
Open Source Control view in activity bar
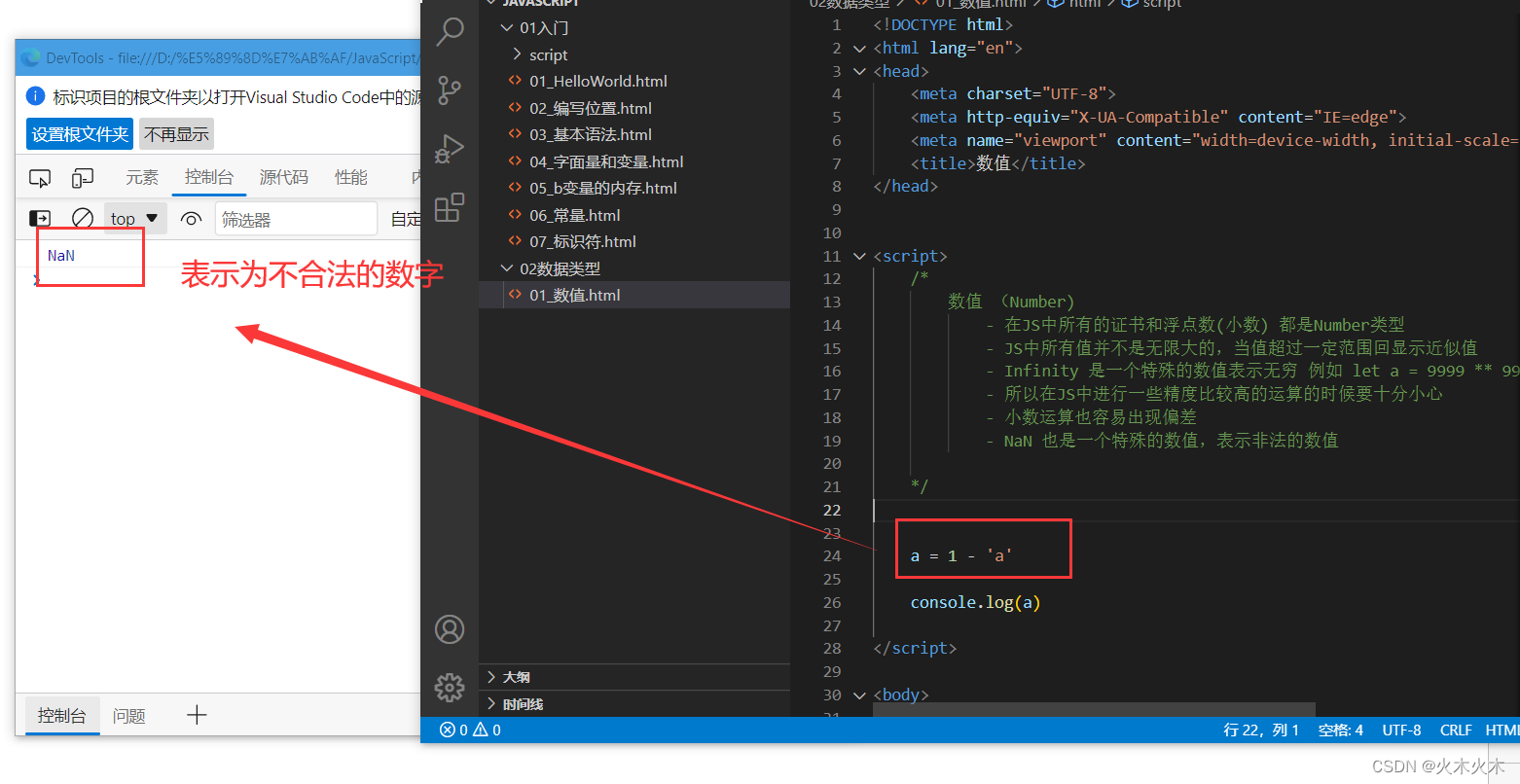(450, 90)
